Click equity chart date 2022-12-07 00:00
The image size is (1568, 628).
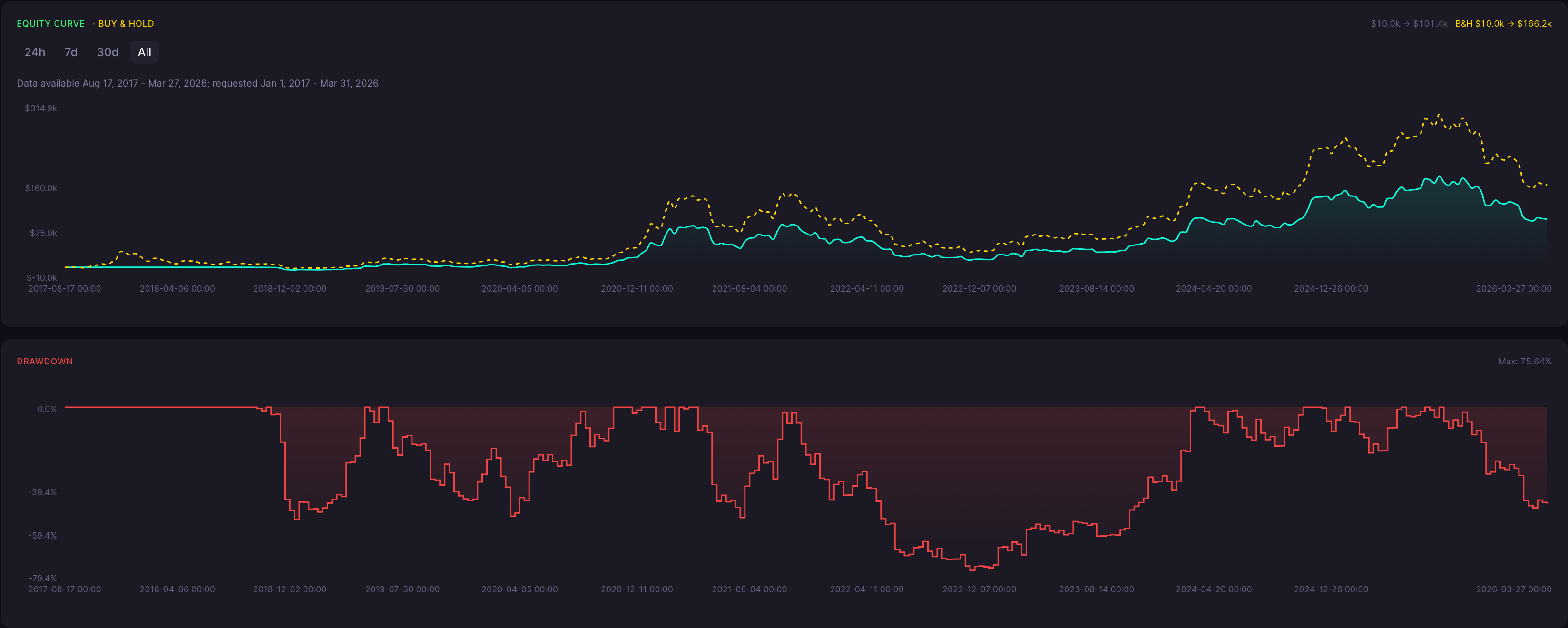[979, 288]
